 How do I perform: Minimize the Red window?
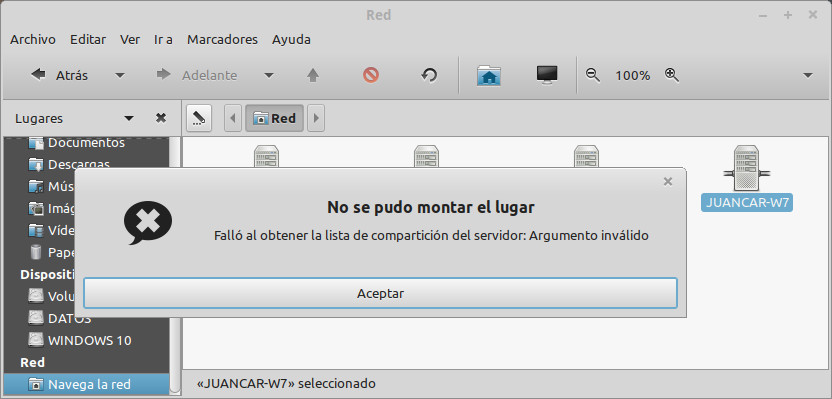[764, 15]
